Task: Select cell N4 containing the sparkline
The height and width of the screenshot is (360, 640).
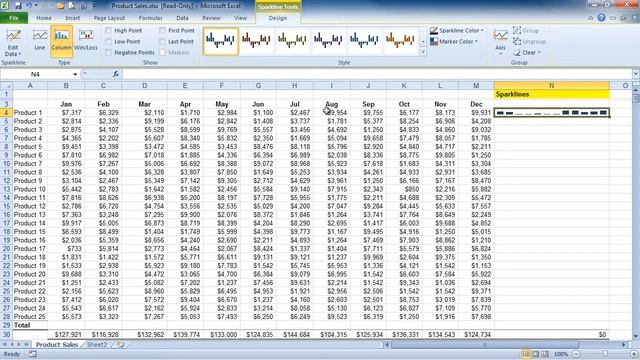Action: 551,113
